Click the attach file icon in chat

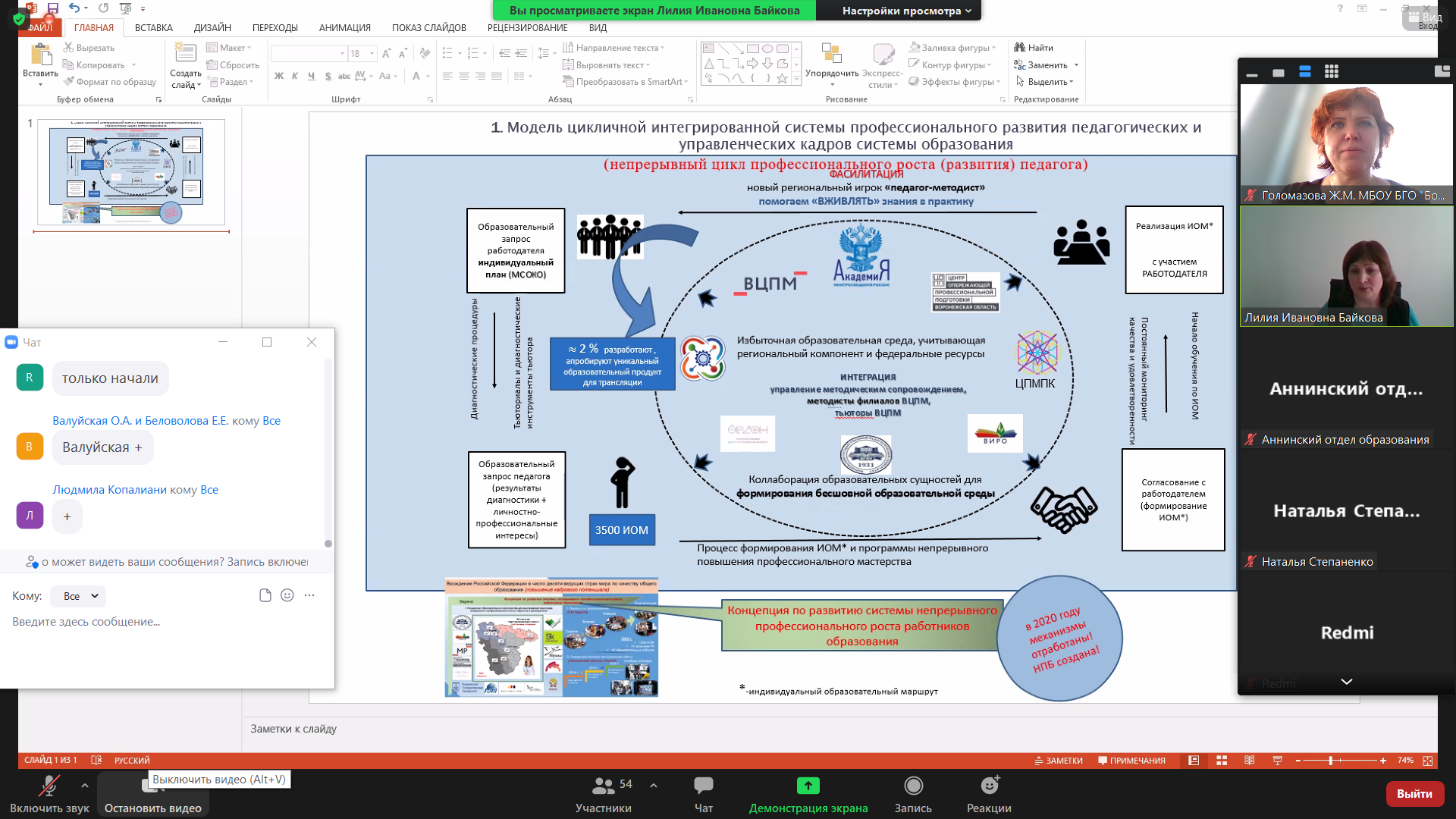point(265,595)
